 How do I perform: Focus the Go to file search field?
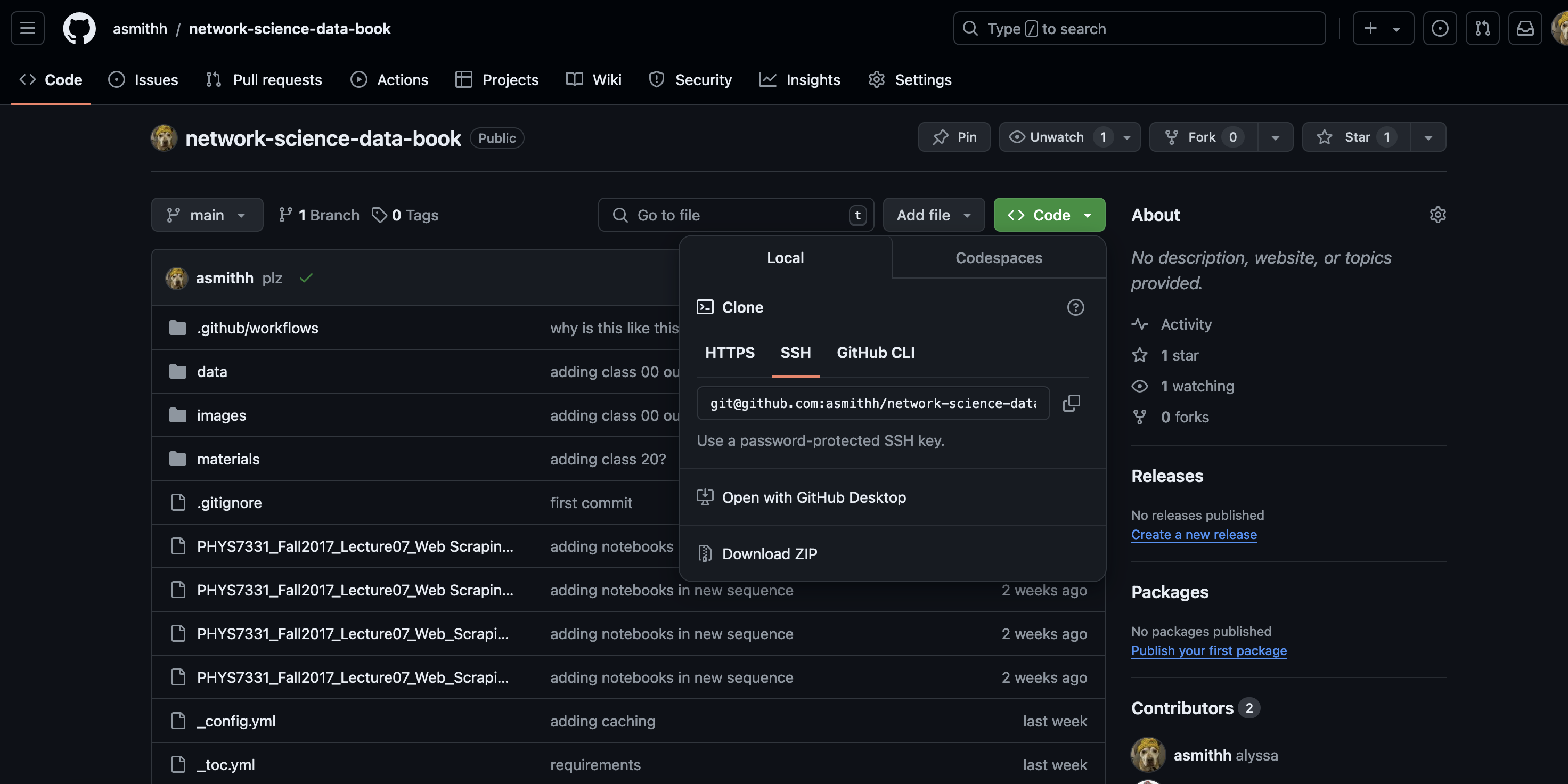[x=736, y=215]
